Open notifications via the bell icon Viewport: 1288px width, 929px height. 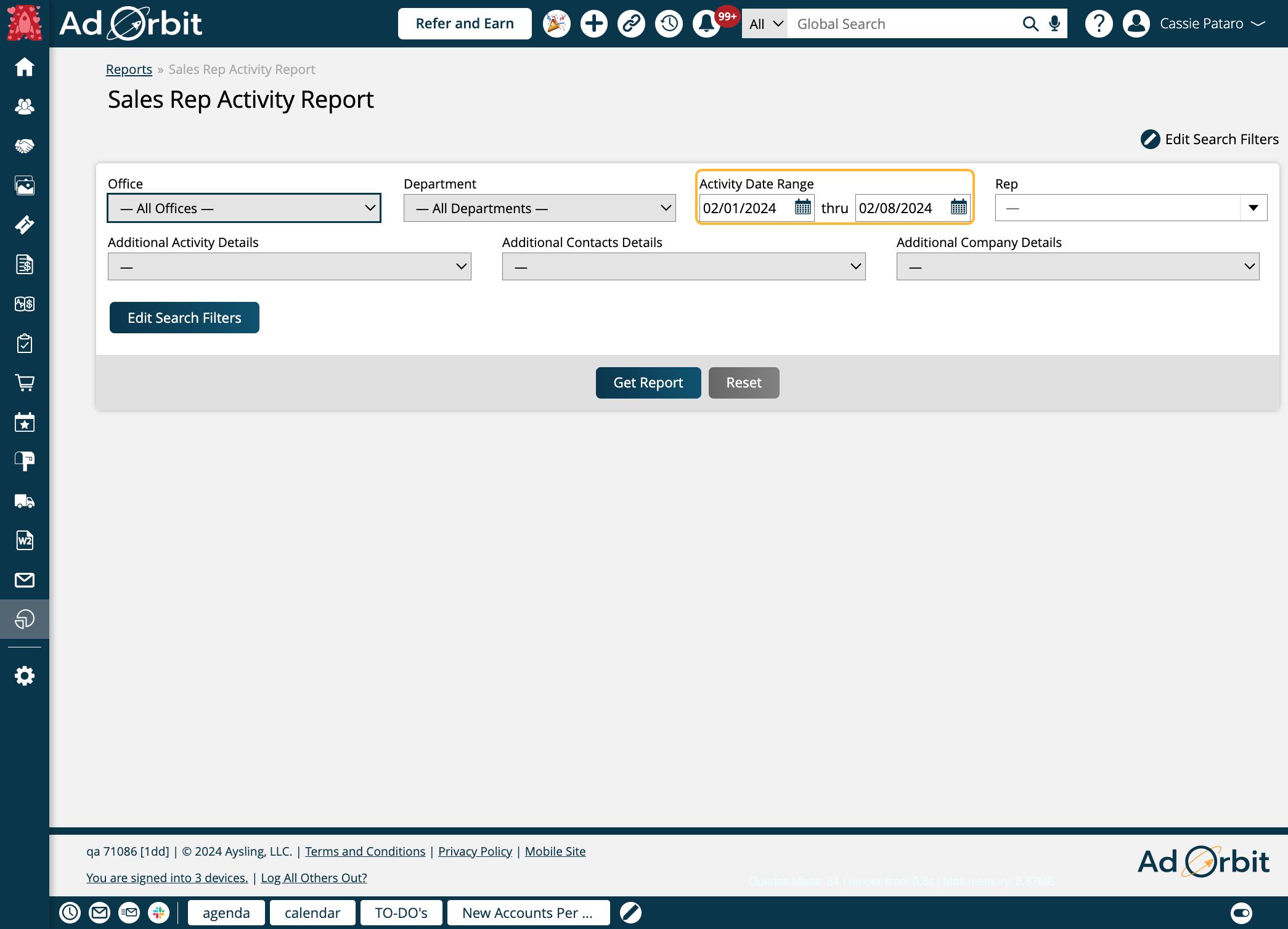tap(706, 23)
